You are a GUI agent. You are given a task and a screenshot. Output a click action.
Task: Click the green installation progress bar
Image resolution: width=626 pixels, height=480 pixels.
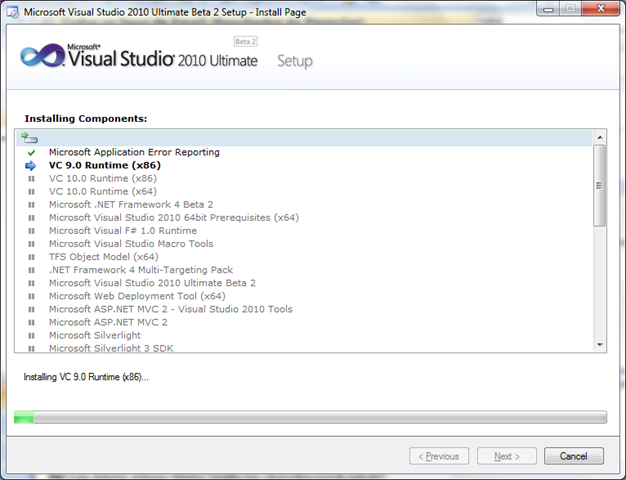pos(24,417)
